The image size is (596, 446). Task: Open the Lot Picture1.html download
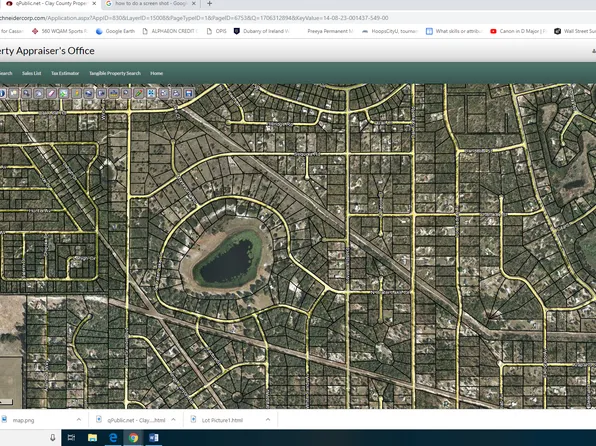[222, 420]
